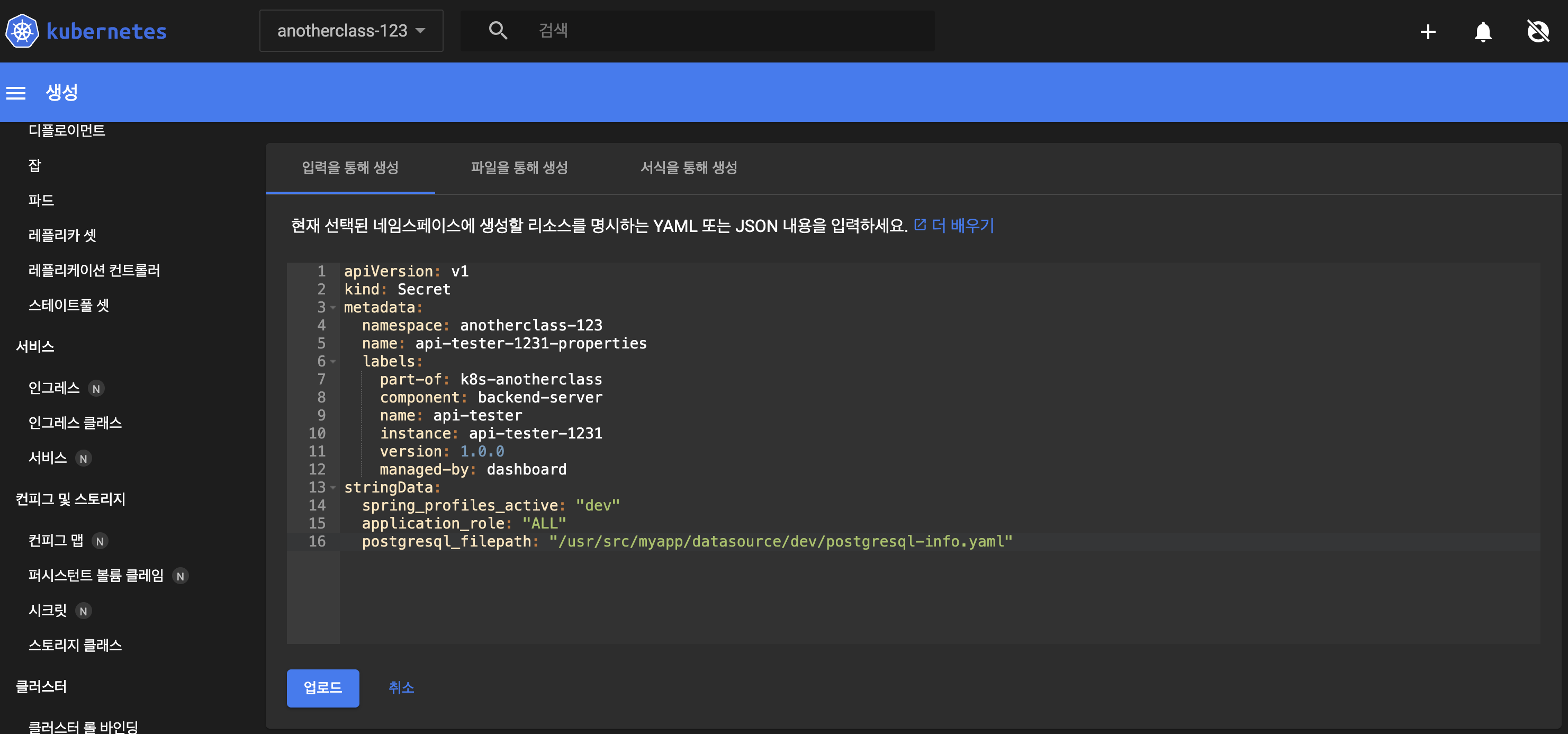Click the N badge next to 인그레스
The width and height of the screenshot is (1568, 734).
point(96,389)
